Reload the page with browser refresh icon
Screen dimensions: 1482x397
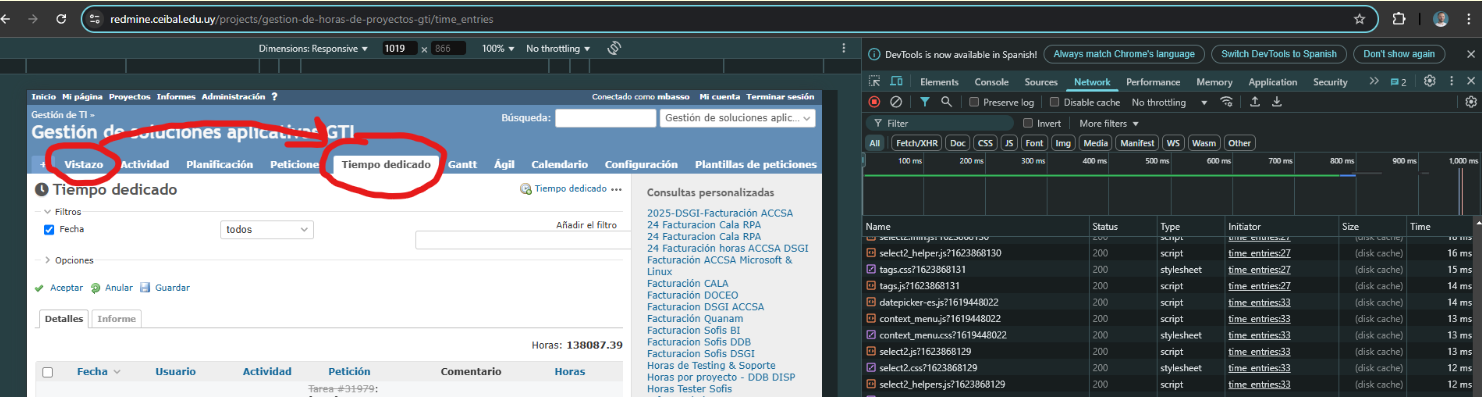point(61,19)
